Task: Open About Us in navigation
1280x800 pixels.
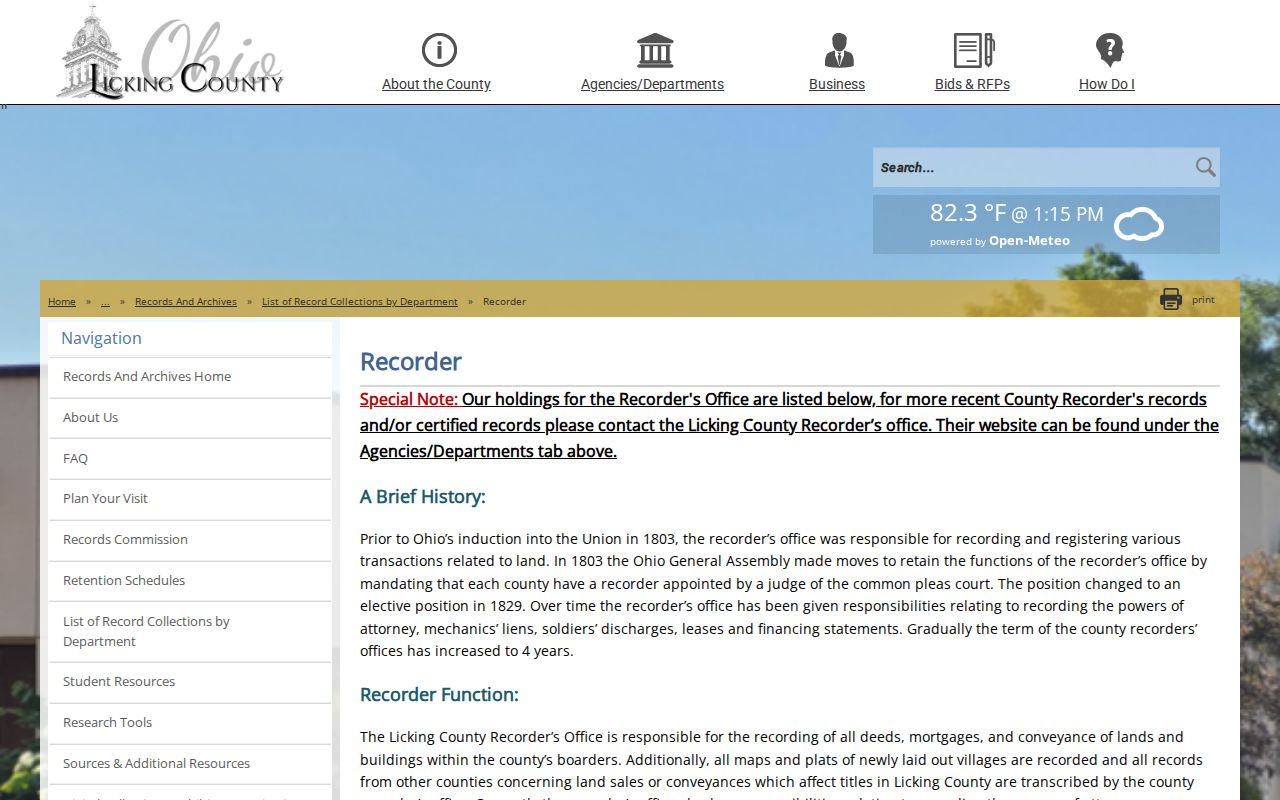Action: point(190,418)
